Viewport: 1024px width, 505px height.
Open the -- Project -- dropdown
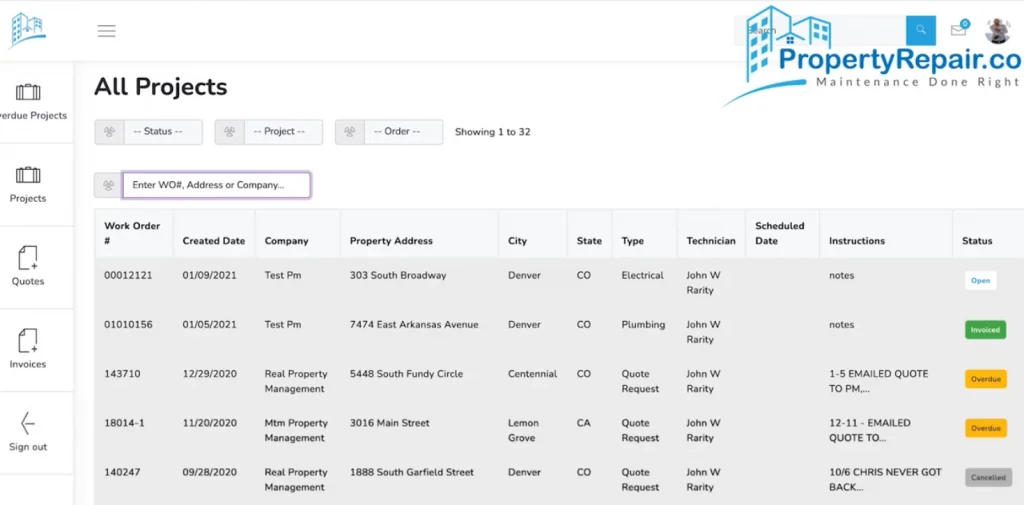click(283, 132)
